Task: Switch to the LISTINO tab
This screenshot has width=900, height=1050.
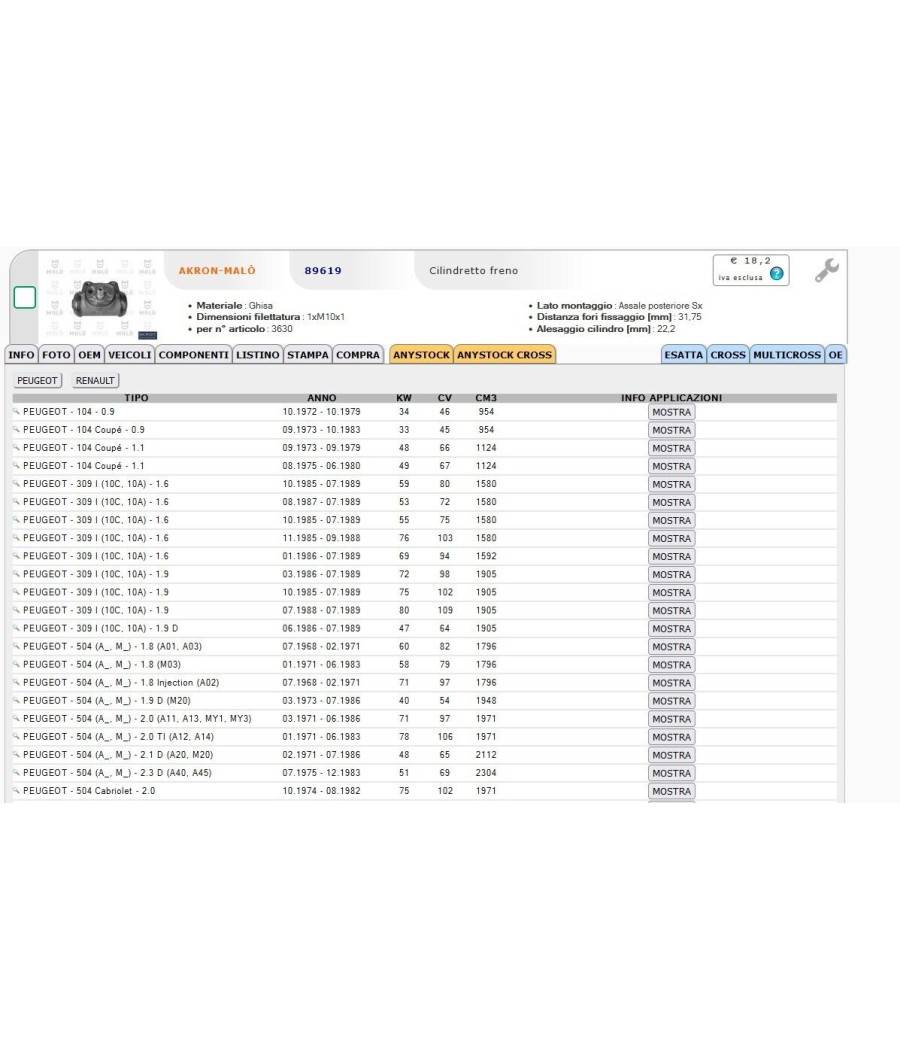Action: [x=258, y=355]
